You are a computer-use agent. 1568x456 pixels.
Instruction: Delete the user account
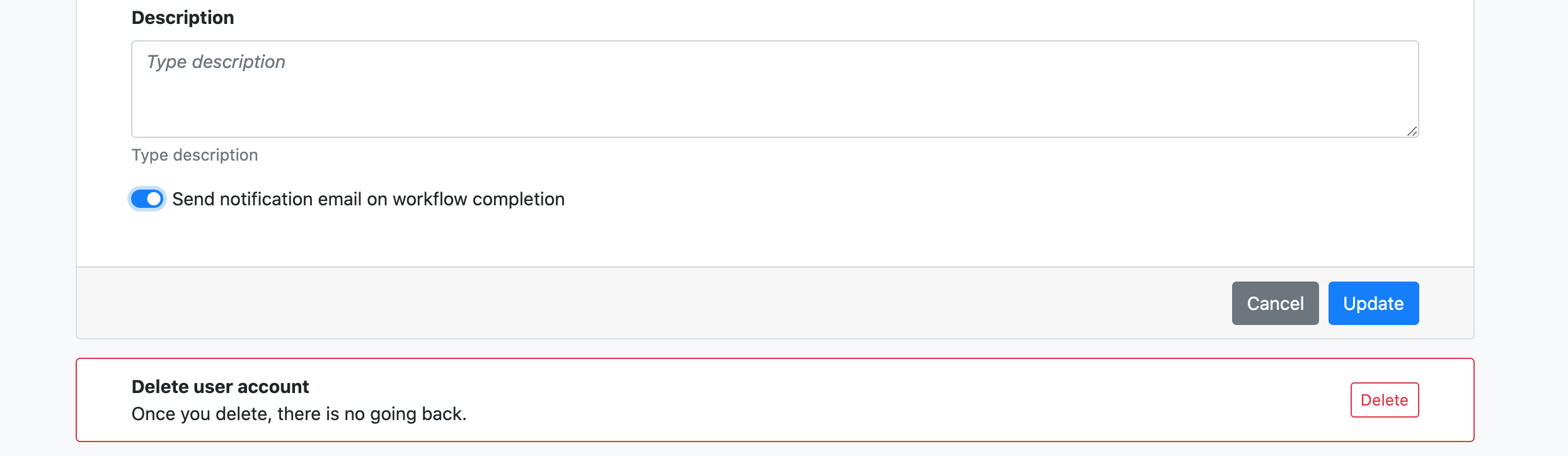(x=1384, y=400)
